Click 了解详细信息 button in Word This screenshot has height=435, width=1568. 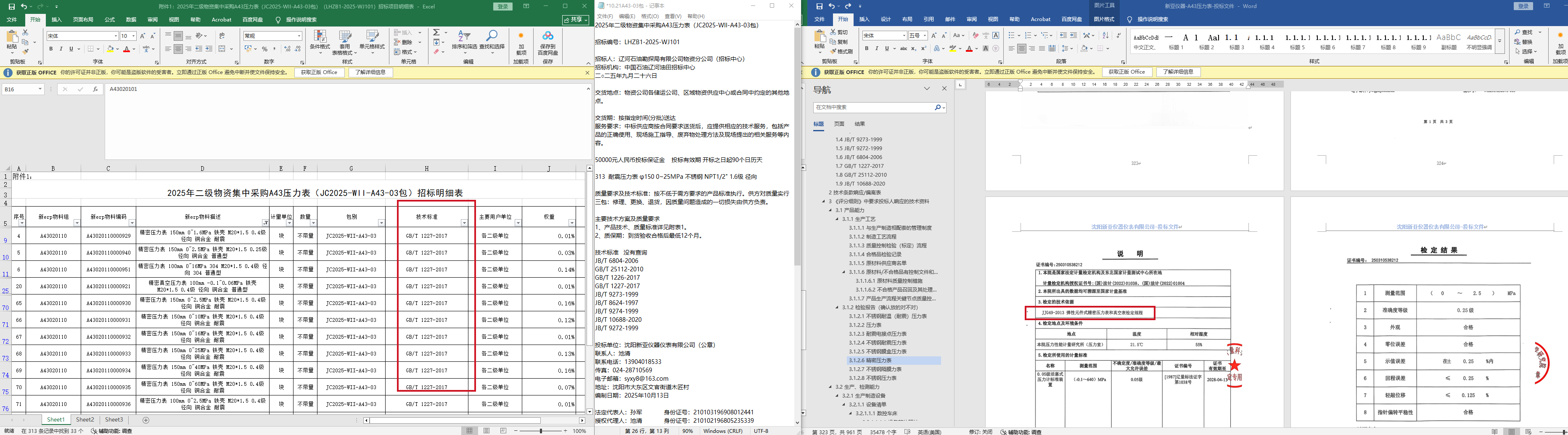point(1179,72)
